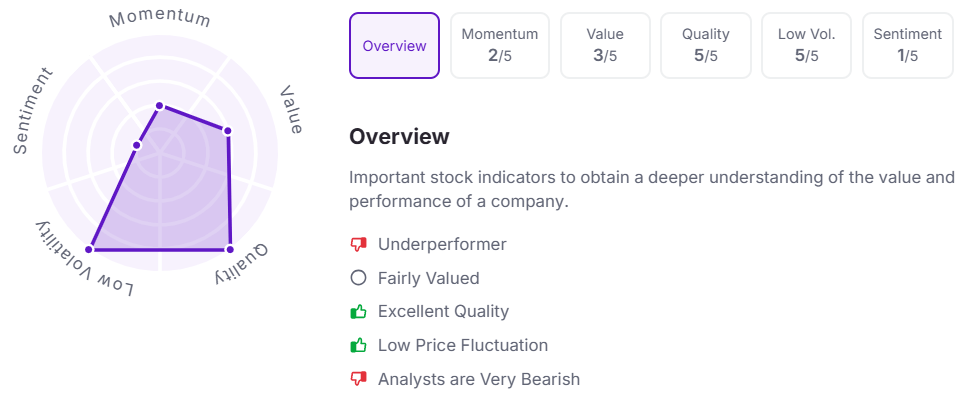Click the Underperformer label text
This screenshot has width=969, height=405.
tap(442, 244)
